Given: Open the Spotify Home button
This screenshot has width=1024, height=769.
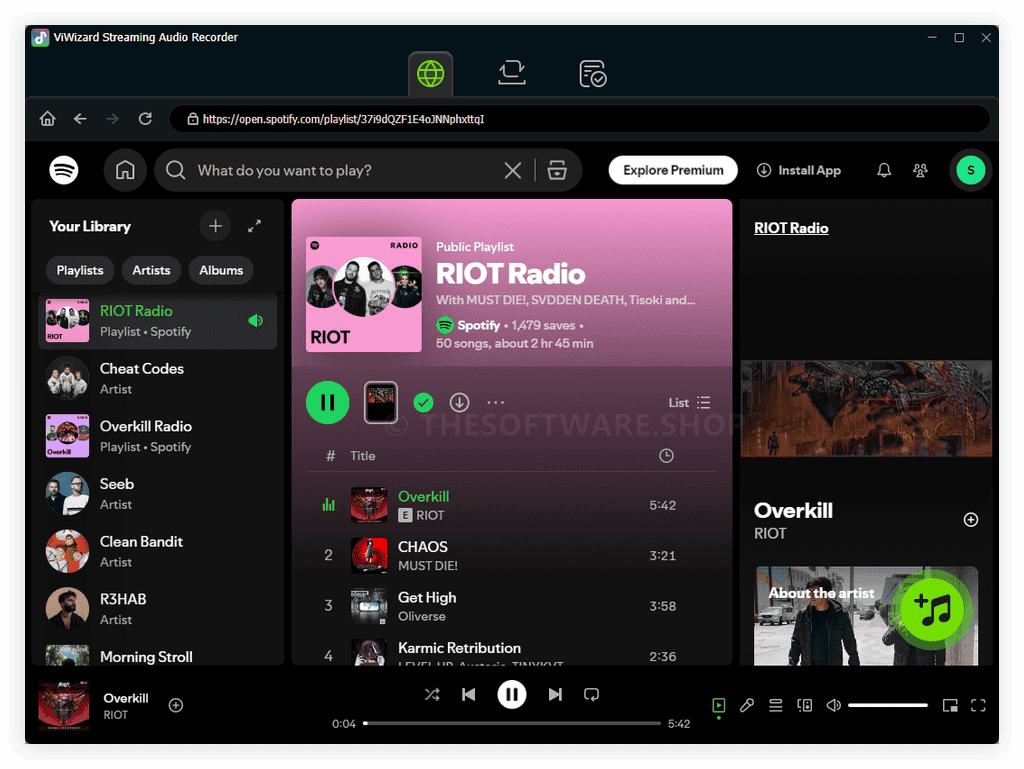Looking at the screenshot, I should 125,170.
